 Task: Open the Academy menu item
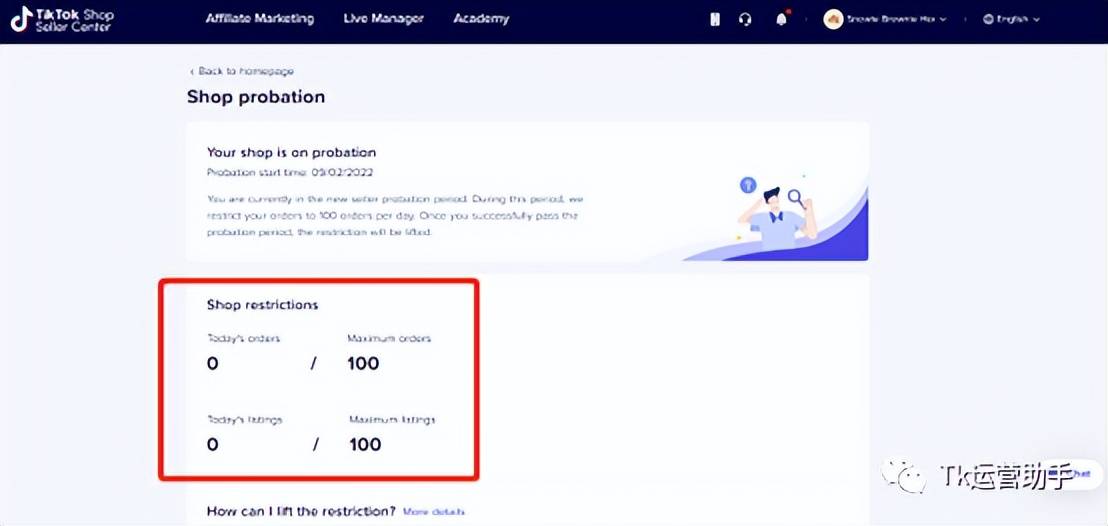click(x=481, y=19)
